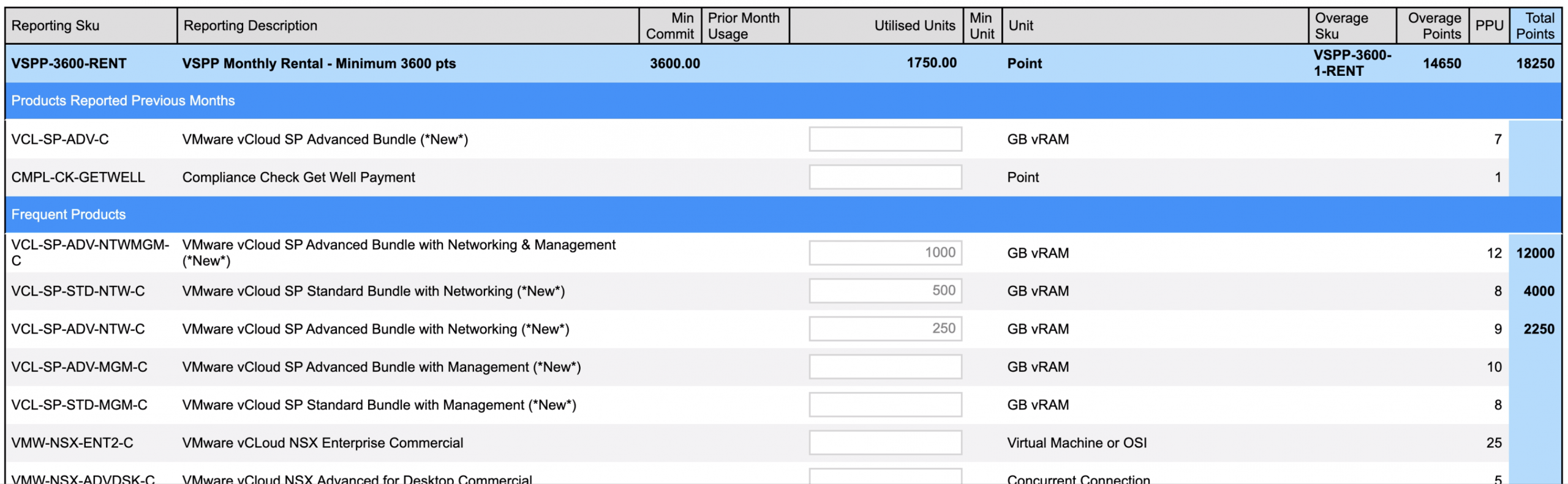Image resolution: width=1568 pixels, height=484 pixels.
Task: Click the VSPP-3600-1-RENT overage sku
Action: point(1352,63)
